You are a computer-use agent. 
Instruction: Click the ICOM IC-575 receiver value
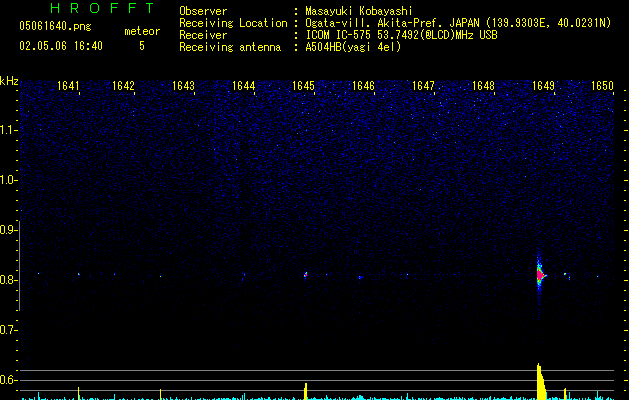[401, 35]
